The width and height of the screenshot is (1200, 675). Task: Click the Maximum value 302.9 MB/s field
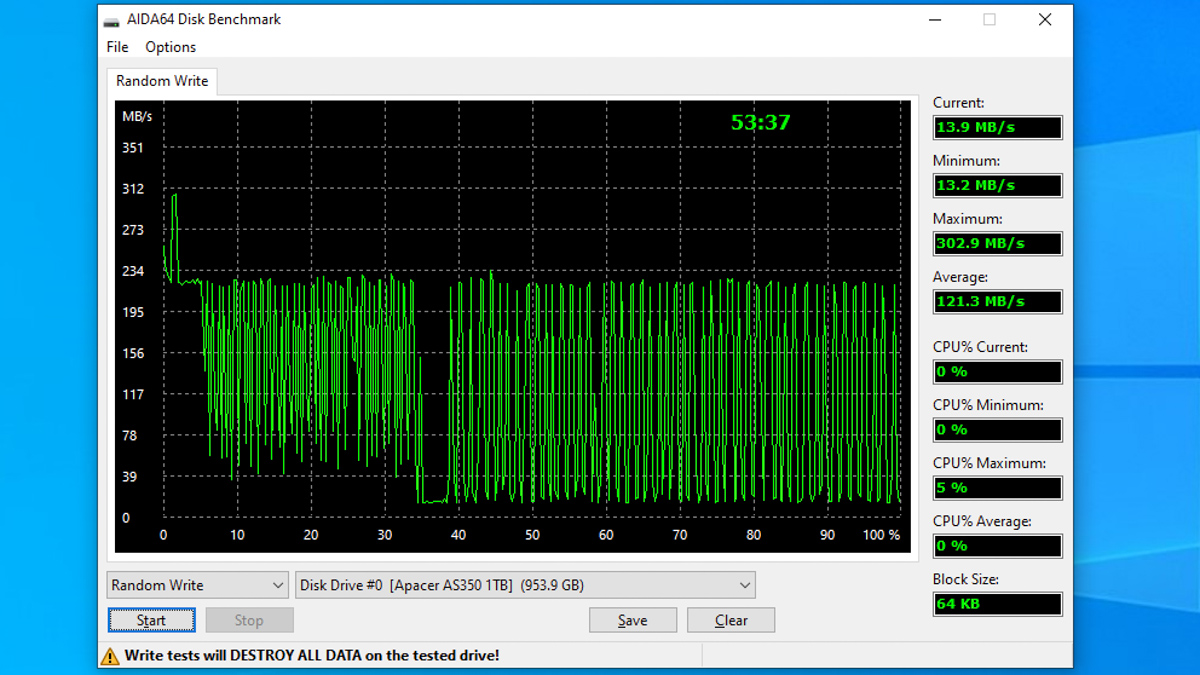[x=997, y=243]
